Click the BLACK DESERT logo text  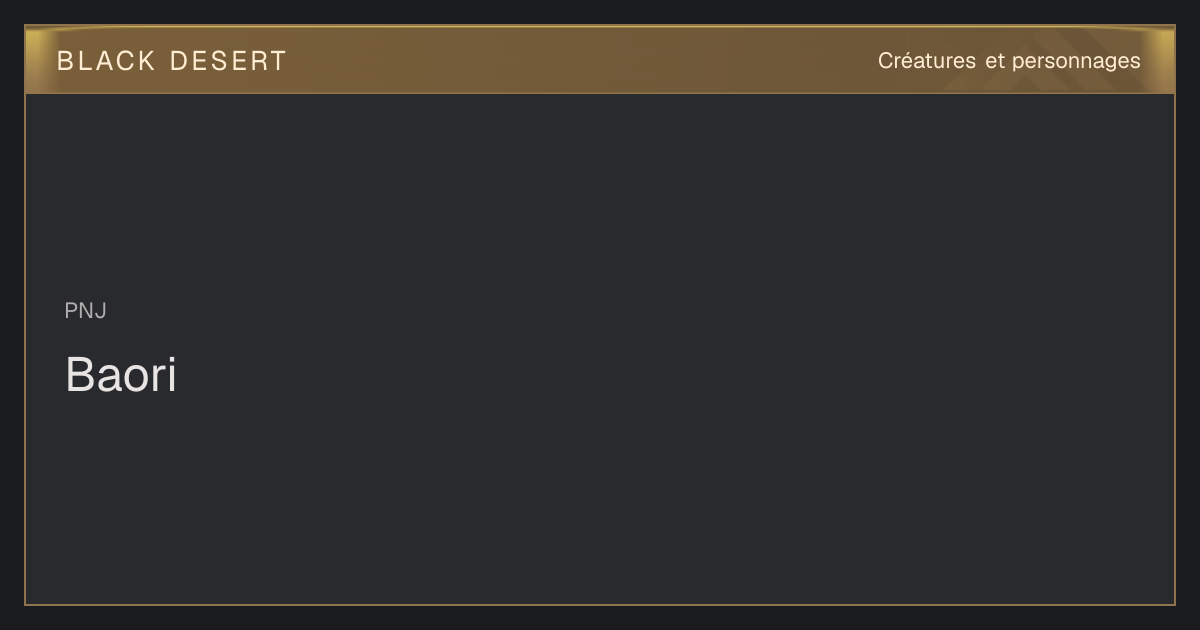click(172, 61)
